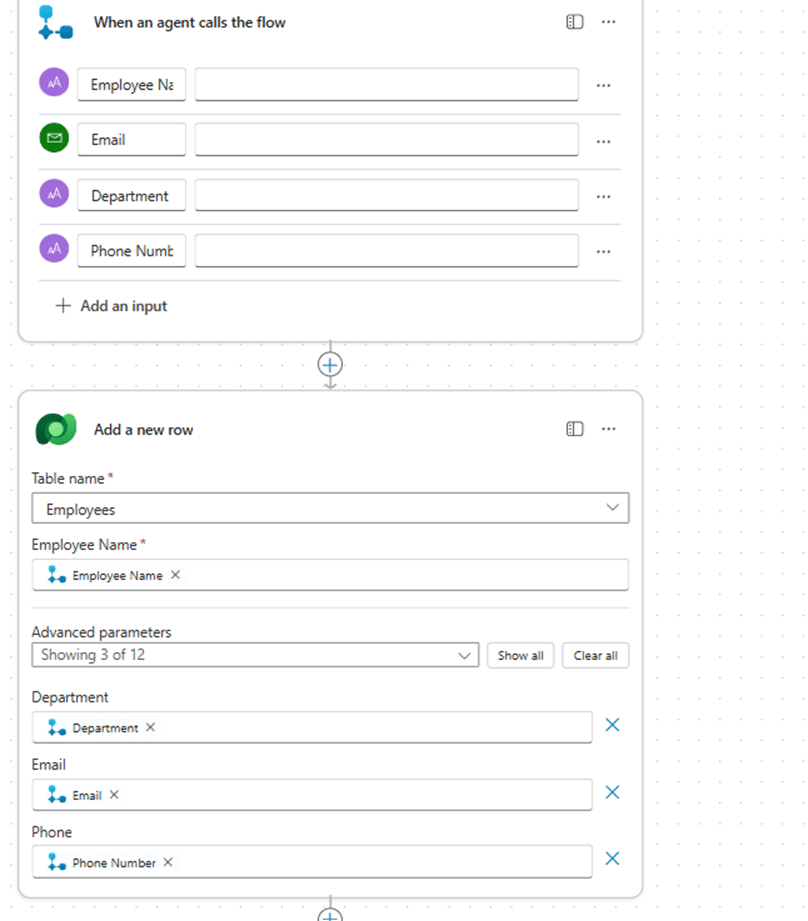Click the Phone Number description text field
This screenshot has height=921, width=808.
tap(386, 251)
